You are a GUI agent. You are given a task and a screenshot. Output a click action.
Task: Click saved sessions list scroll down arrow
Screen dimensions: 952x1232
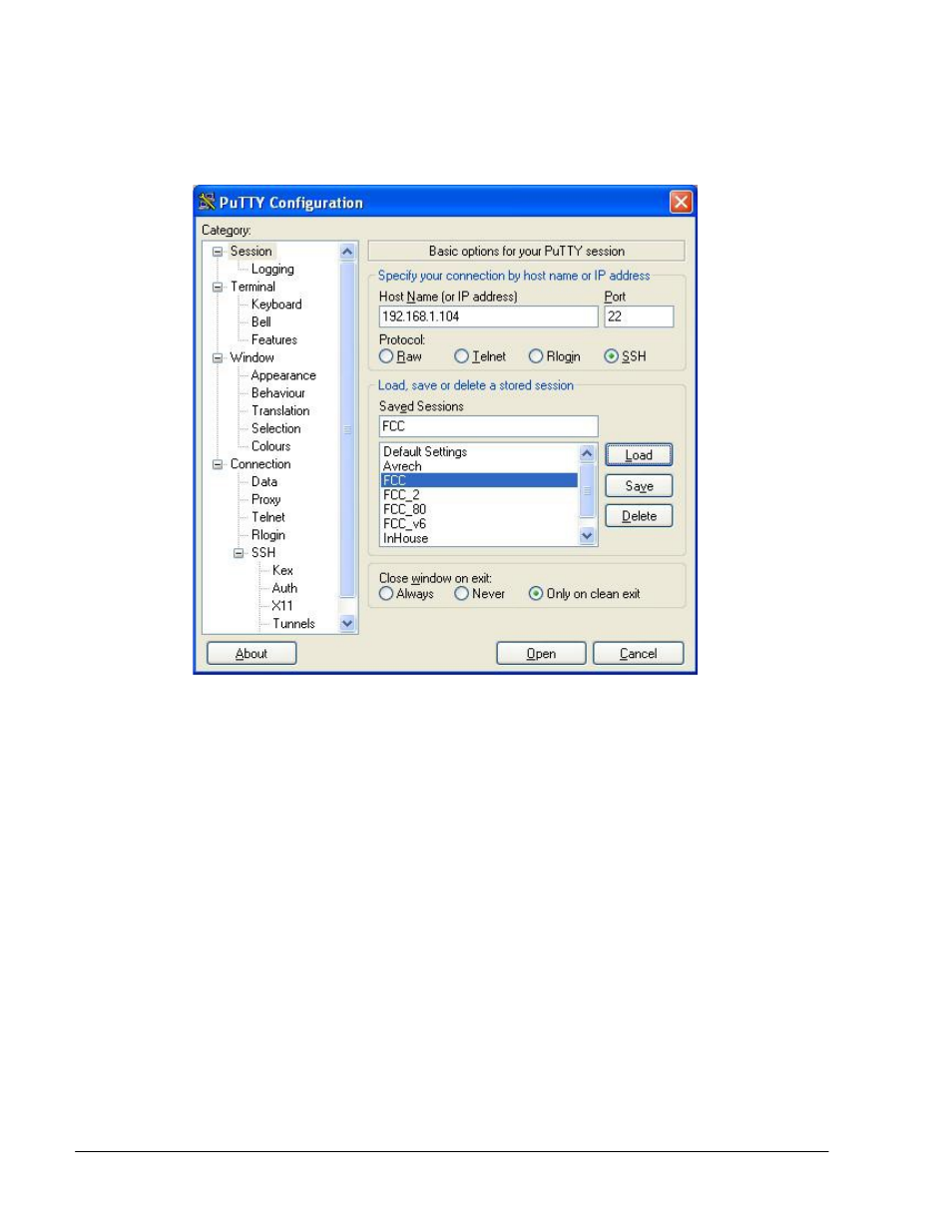[587, 536]
